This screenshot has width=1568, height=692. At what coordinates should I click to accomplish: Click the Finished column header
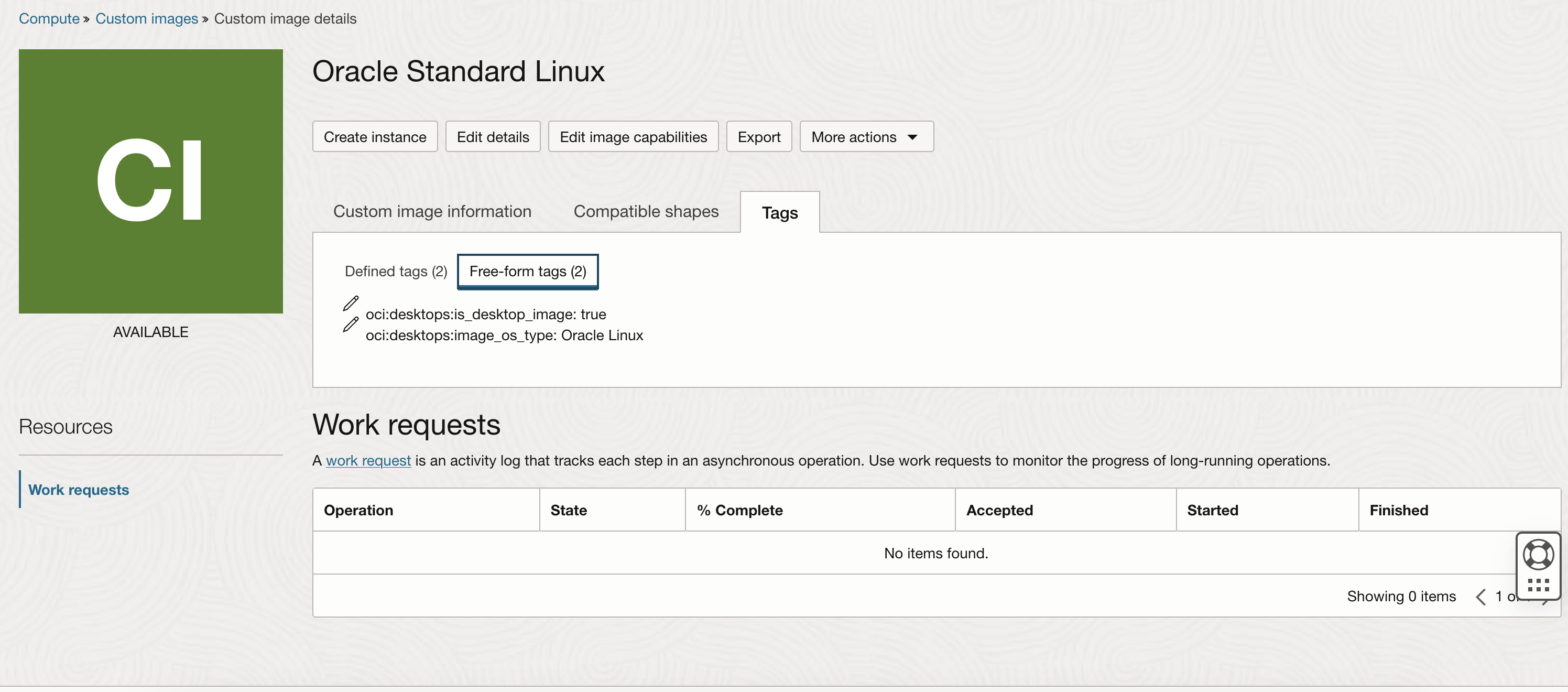point(1460,510)
